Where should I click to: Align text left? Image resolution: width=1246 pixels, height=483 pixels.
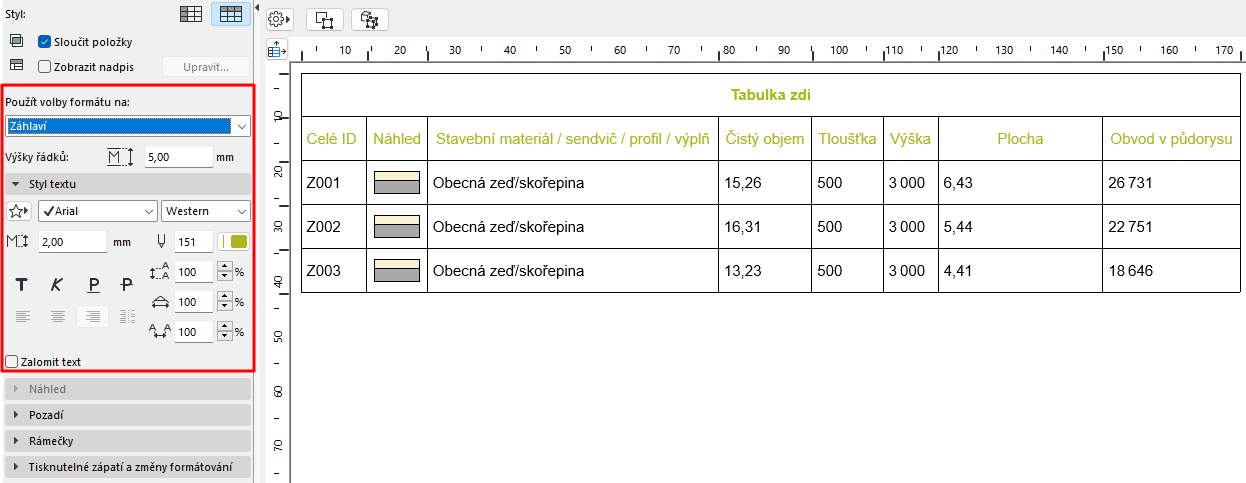[23, 316]
